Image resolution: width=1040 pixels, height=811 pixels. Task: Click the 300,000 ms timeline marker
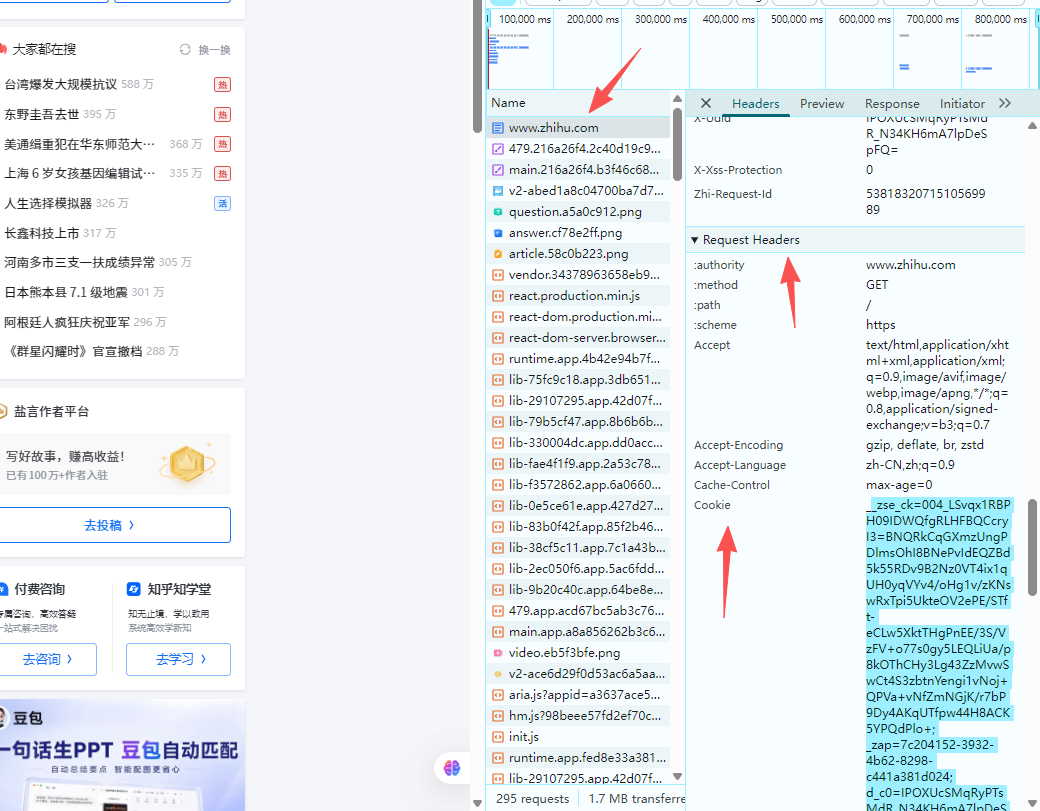coord(661,19)
